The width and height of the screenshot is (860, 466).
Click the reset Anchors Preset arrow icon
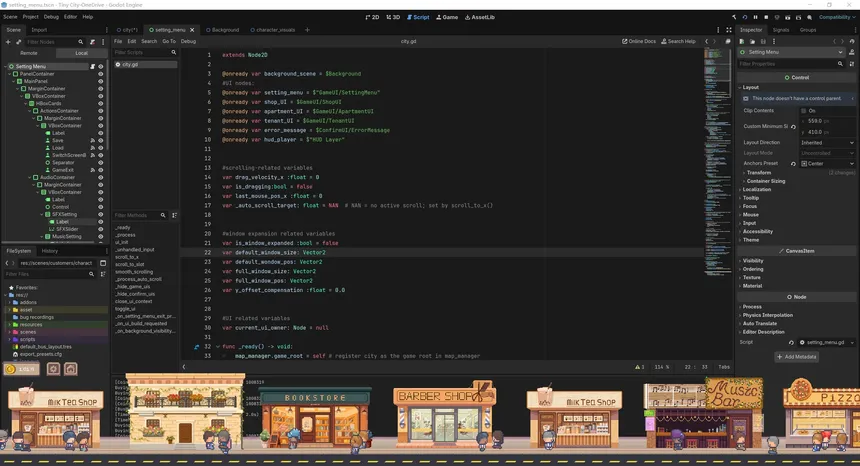click(x=793, y=163)
